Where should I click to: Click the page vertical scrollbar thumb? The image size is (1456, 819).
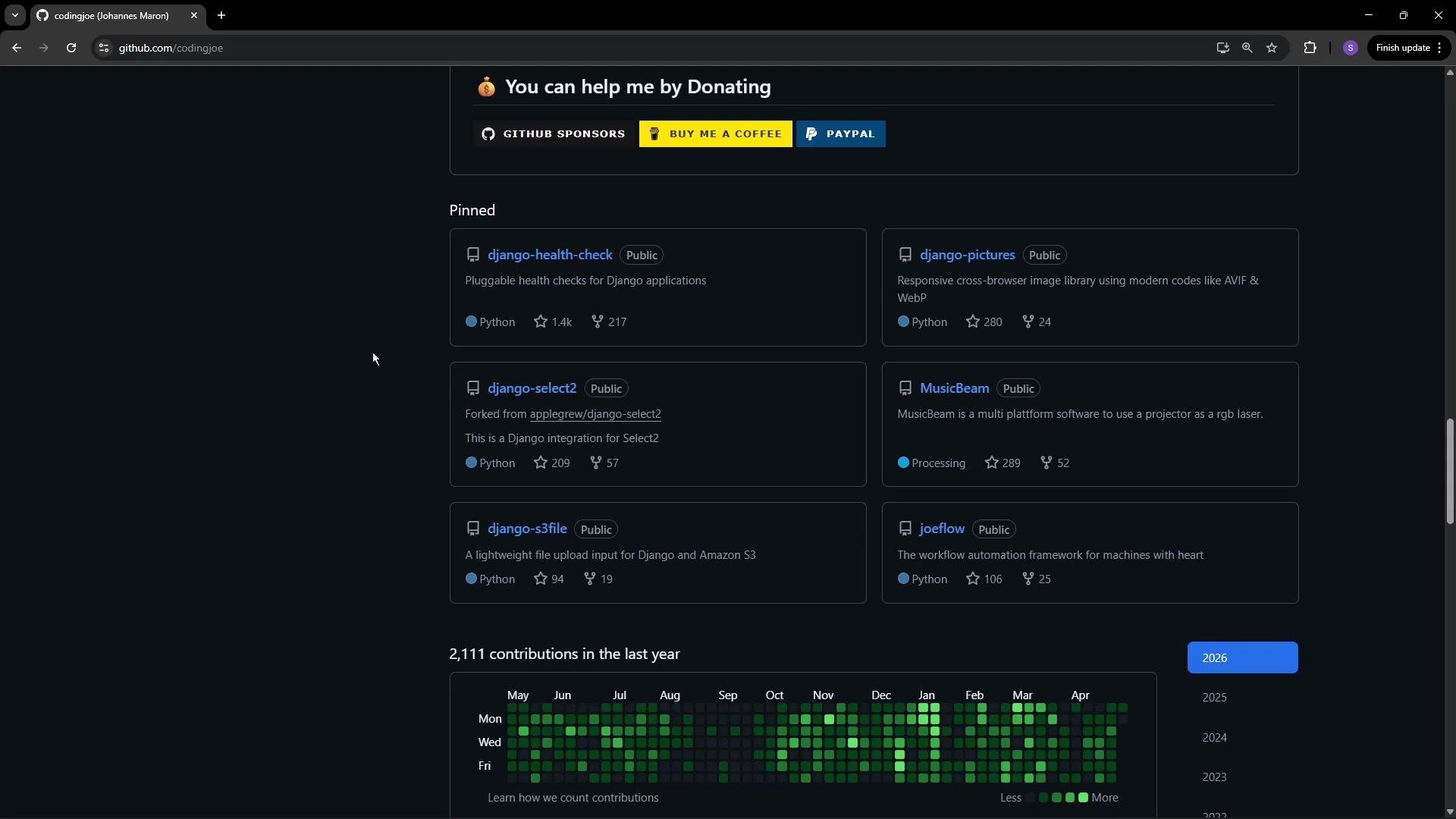pyautogui.click(x=1449, y=471)
